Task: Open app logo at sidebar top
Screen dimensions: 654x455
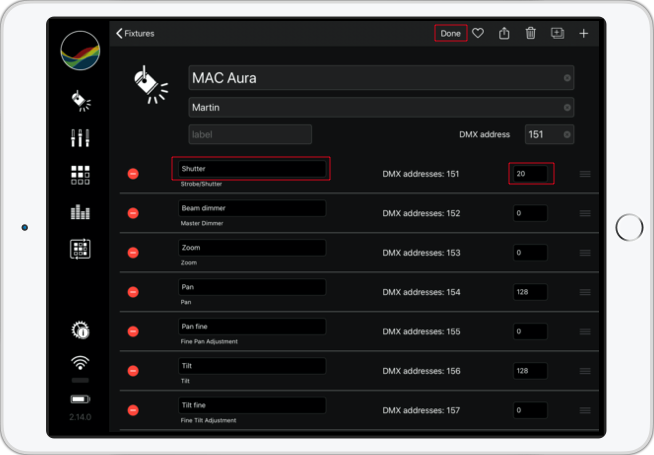Action: (x=80, y=50)
